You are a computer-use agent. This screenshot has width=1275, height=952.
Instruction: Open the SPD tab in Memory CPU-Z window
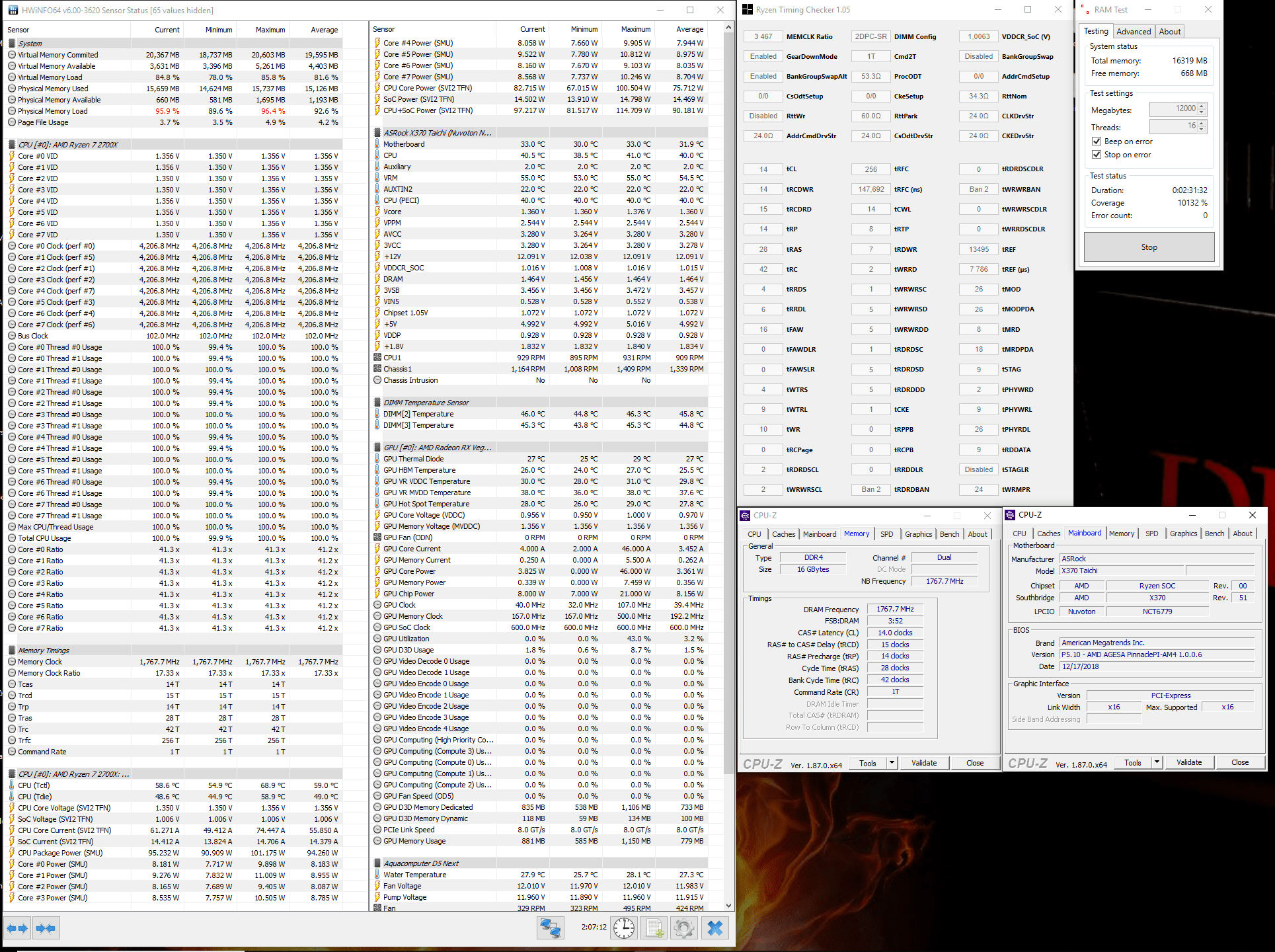coord(886,534)
